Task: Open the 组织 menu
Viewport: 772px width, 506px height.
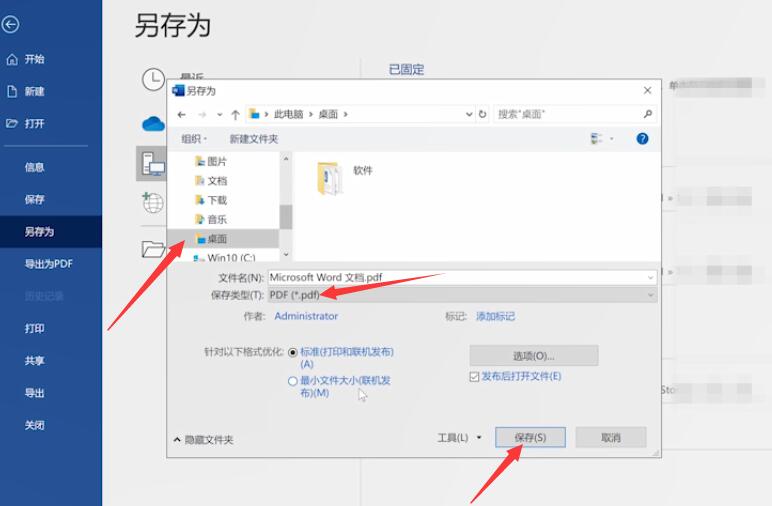Action: point(194,139)
